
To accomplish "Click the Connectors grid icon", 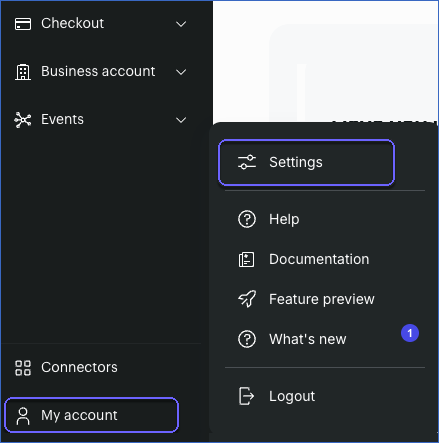I will pyautogui.click(x=23, y=368).
